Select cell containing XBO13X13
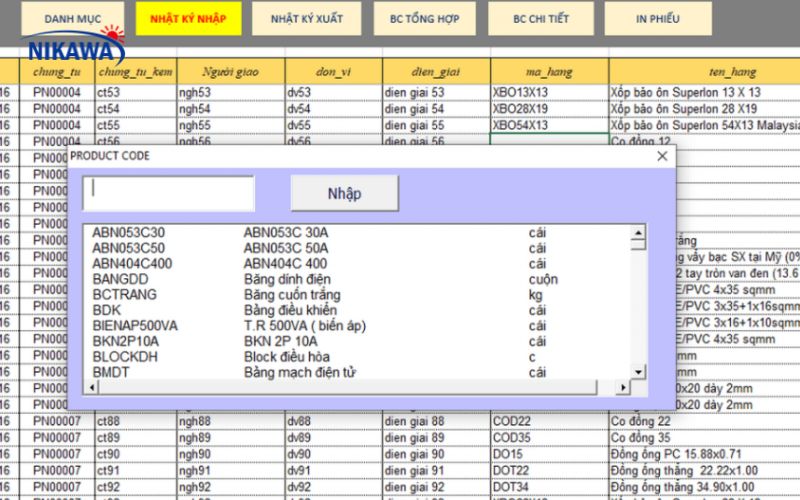 (x=548, y=92)
